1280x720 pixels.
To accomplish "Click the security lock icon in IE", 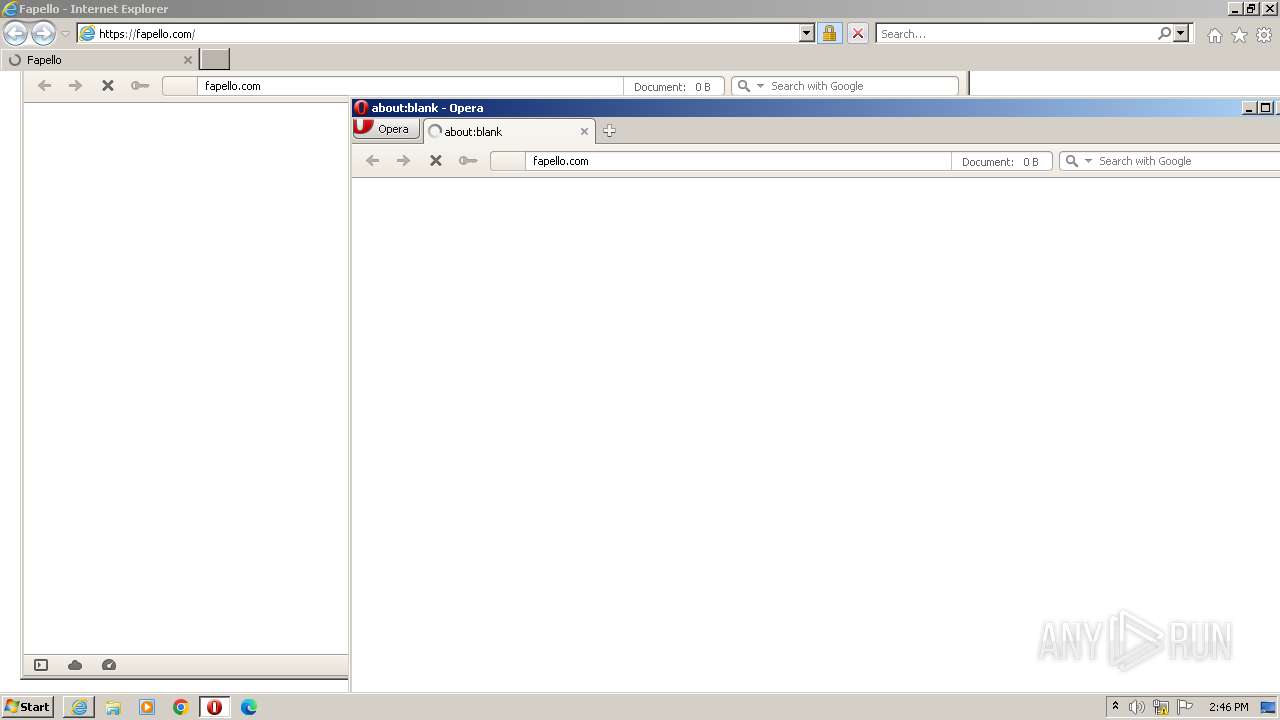I will tap(829, 33).
